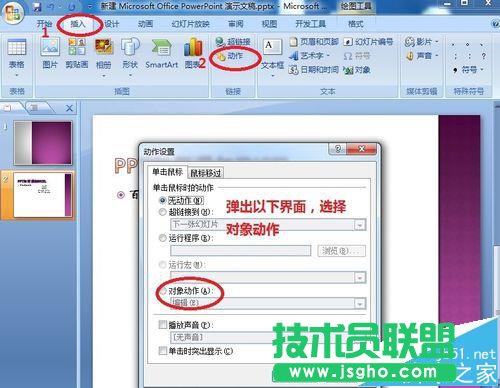The image size is (500, 388).
Task: Insert 剪贴画 clip art
Action: coord(77,53)
